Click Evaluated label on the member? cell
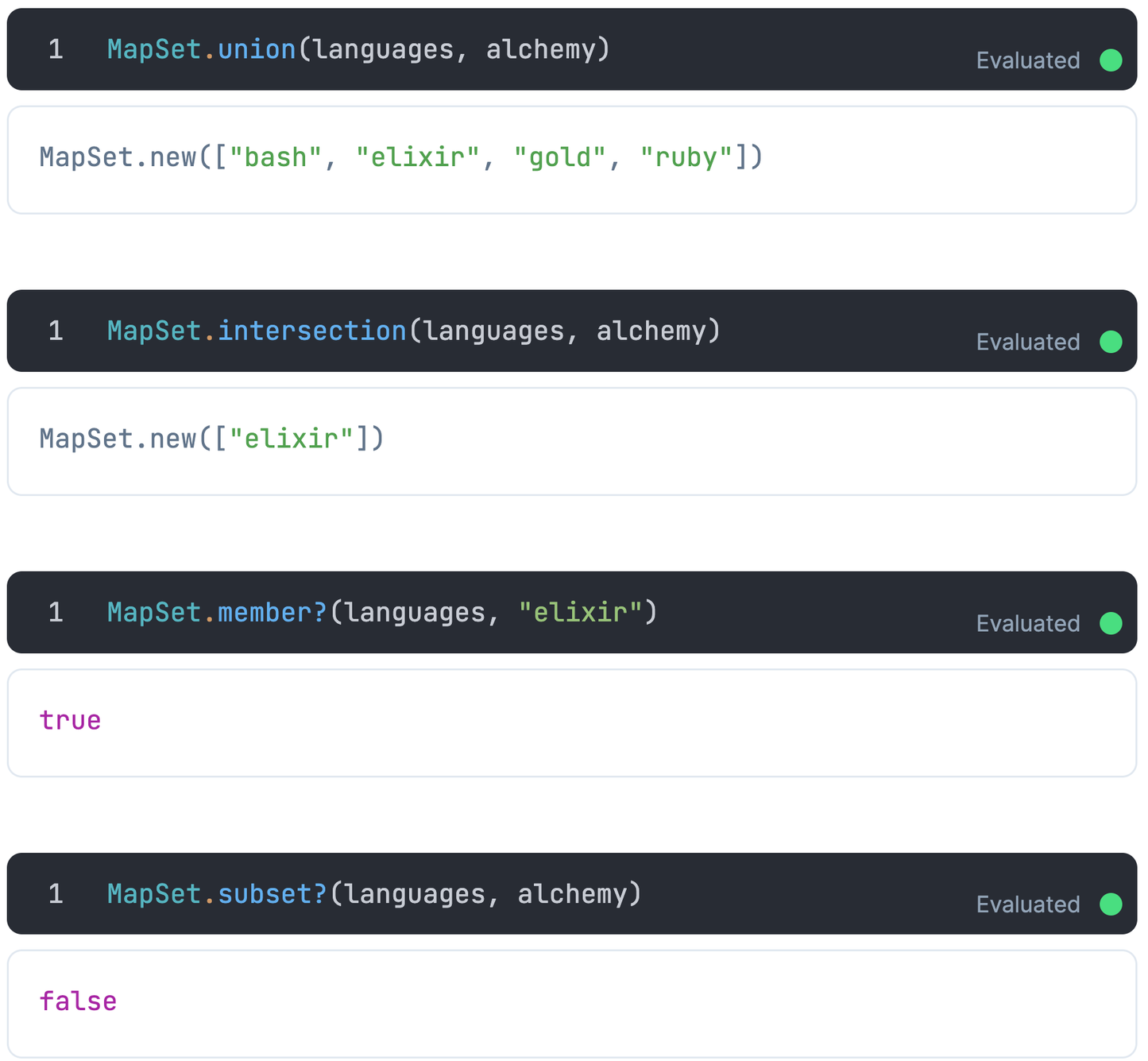This screenshot has width=1148, height=1061. click(x=1027, y=623)
